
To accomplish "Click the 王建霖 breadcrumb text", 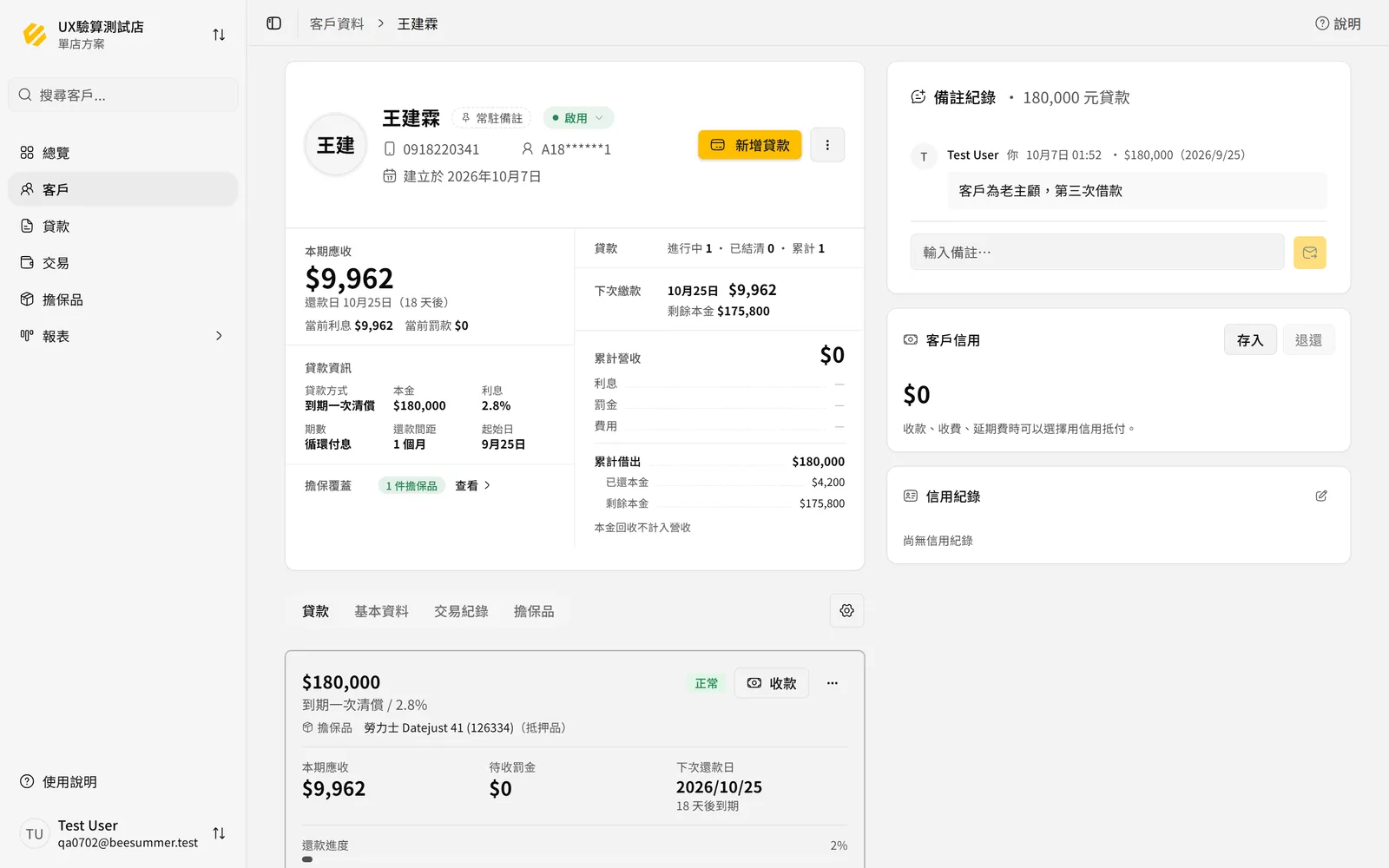I will [x=418, y=23].
